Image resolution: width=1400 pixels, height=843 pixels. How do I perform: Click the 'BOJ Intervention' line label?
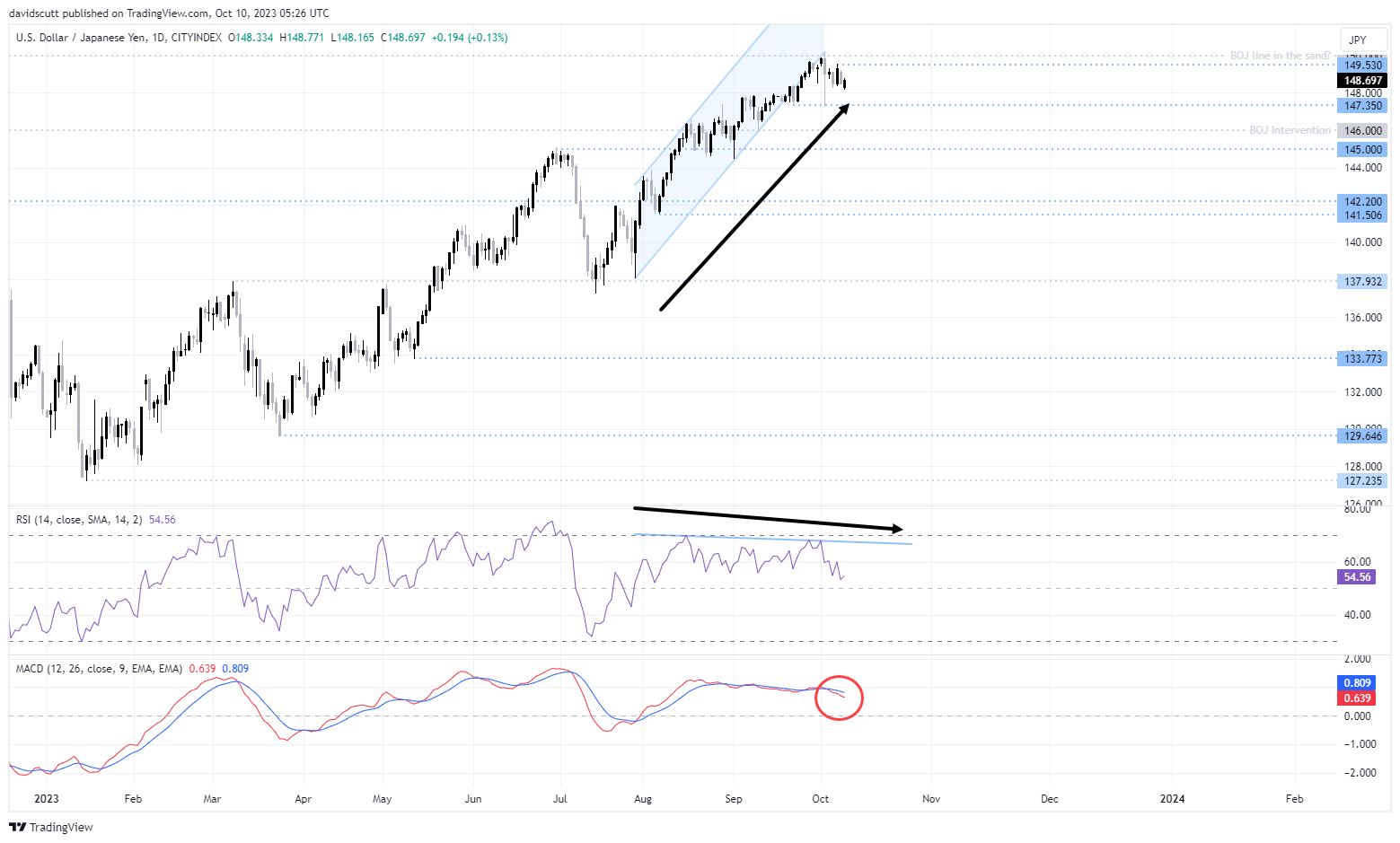pyautogui.click(x=1290, y=130)
